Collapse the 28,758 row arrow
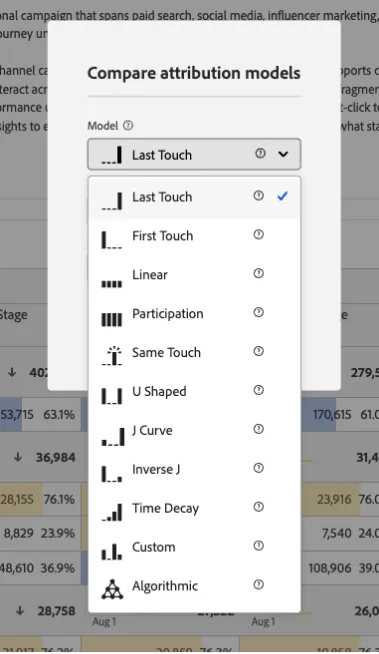The image size is (379, 654). pos(20,611)
